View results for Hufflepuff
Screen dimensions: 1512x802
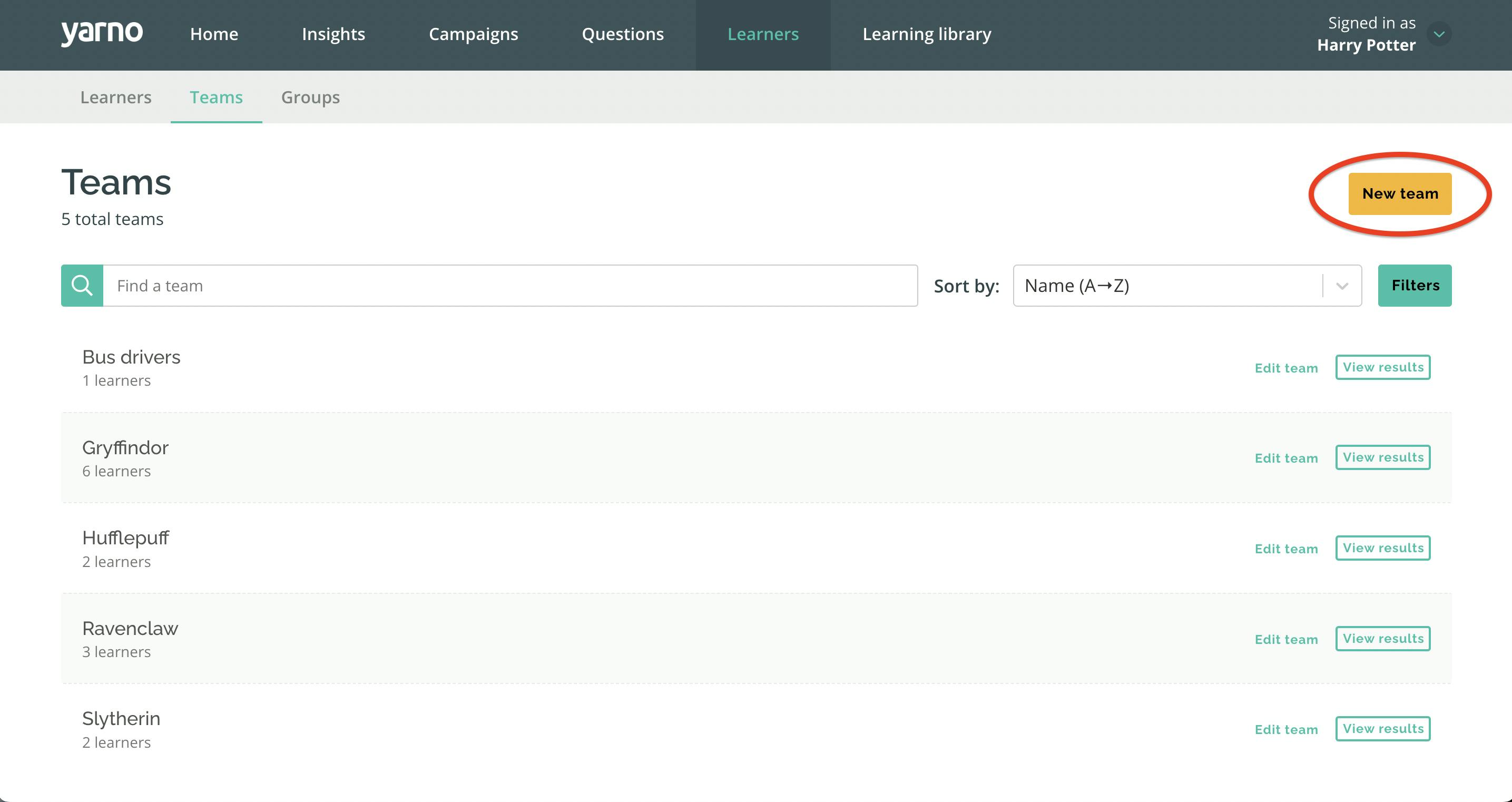point(1383,549)
